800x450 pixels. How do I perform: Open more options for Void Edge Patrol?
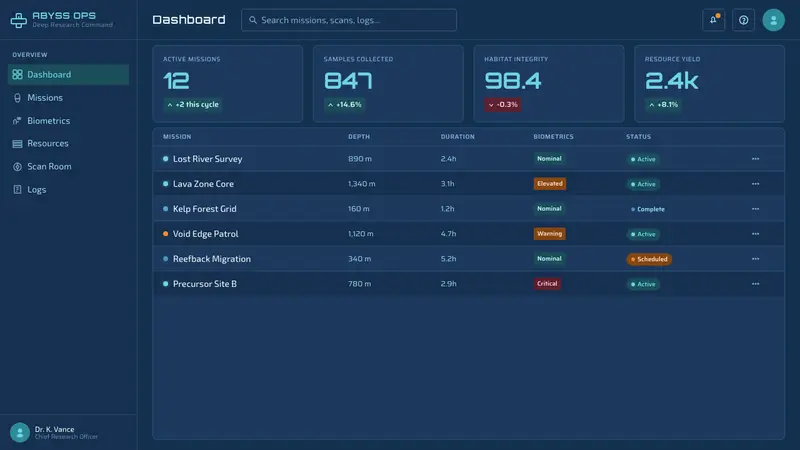755,234
